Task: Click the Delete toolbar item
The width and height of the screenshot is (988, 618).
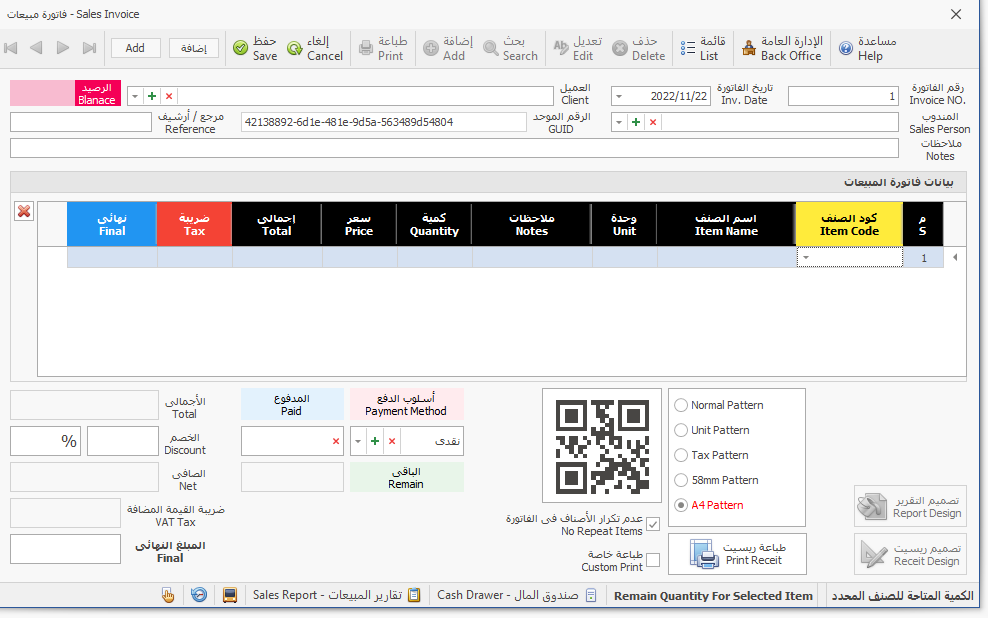Action: pyautogui.click(x=638, y=48)
